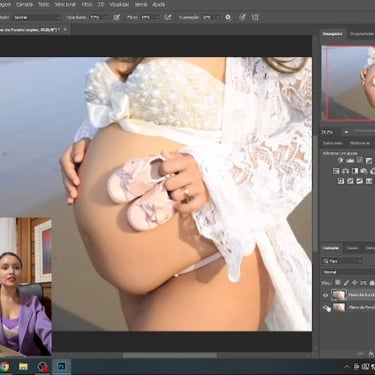The image size is (375, 375).
Task: Click the Navigator zoom percentage field
Action: (326, 132)
